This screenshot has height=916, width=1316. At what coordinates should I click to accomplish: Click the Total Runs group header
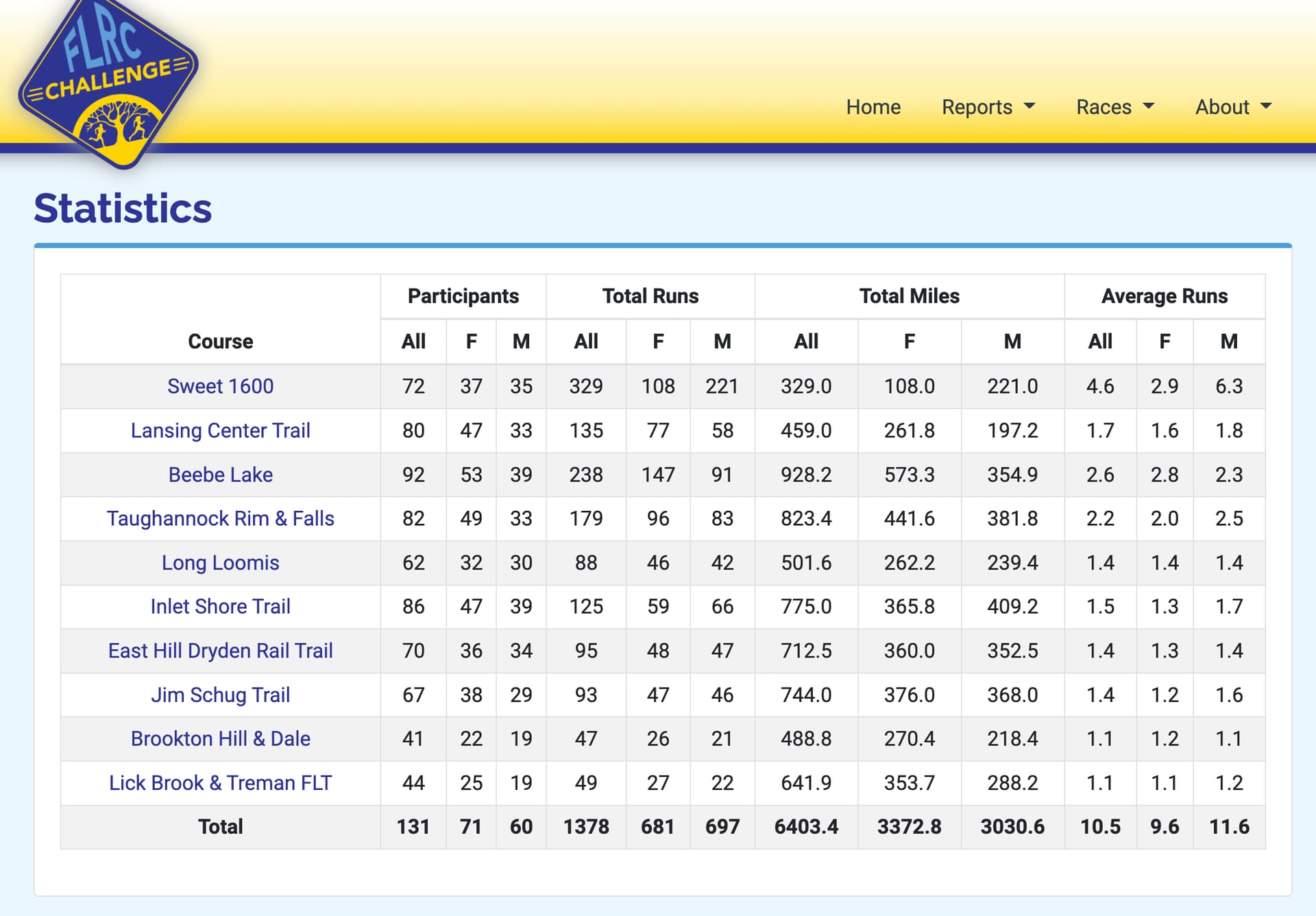tap(650, 296)
